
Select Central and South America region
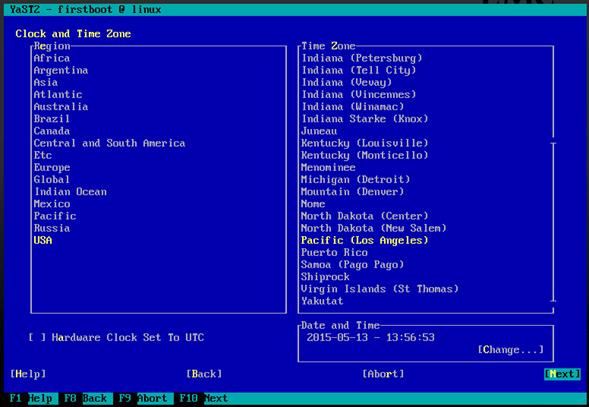(x=109, y=143)
